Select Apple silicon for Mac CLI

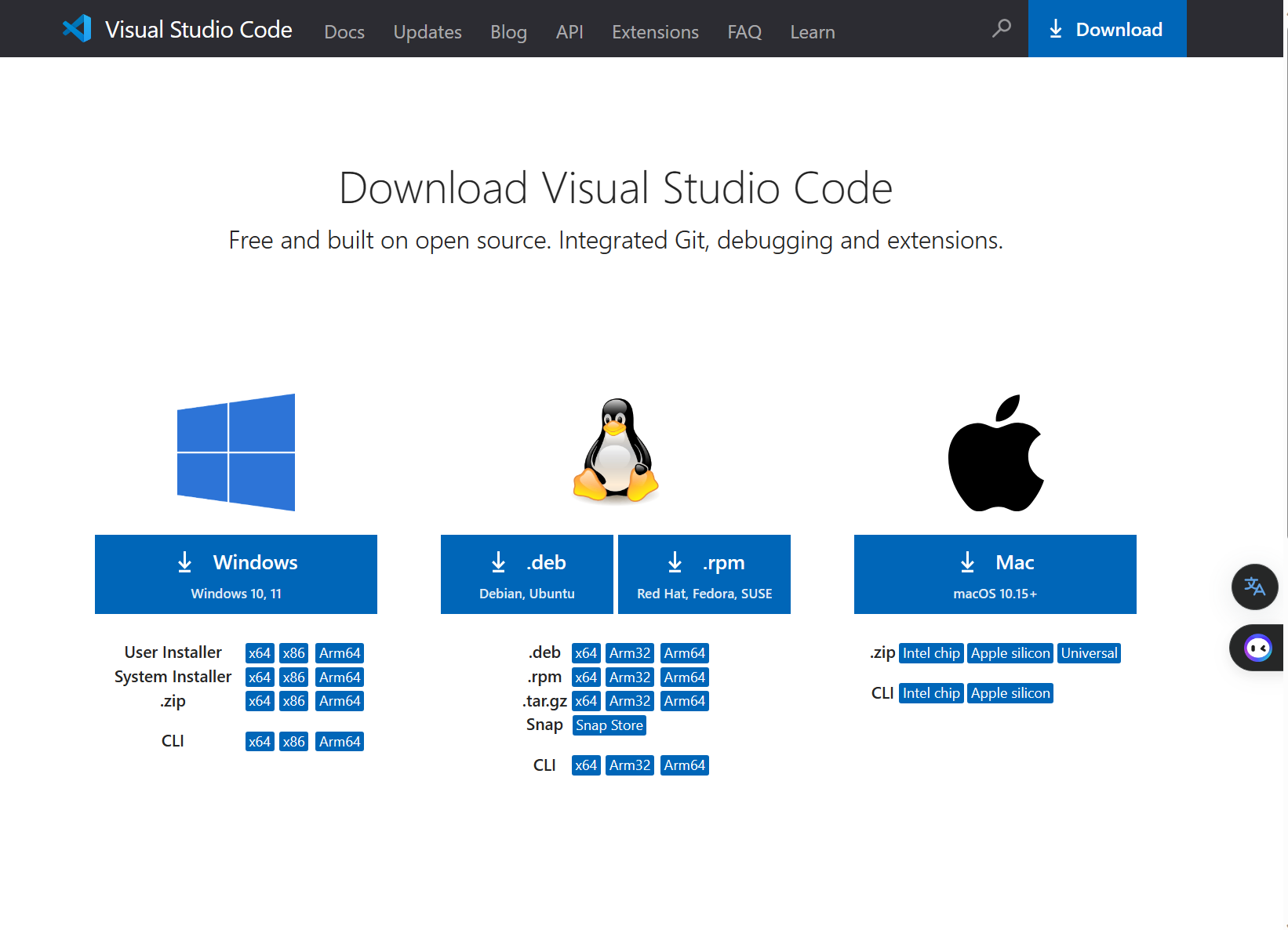coord(1010,693)
